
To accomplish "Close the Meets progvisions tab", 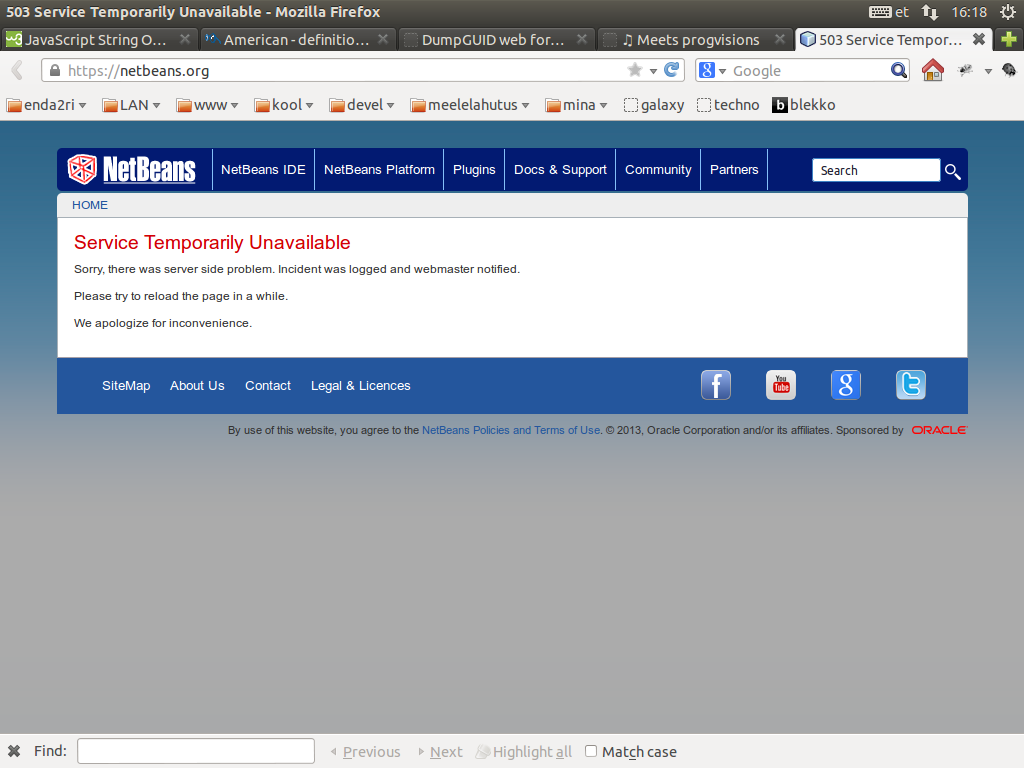I will pyautogui.click(x=780, y=39).
